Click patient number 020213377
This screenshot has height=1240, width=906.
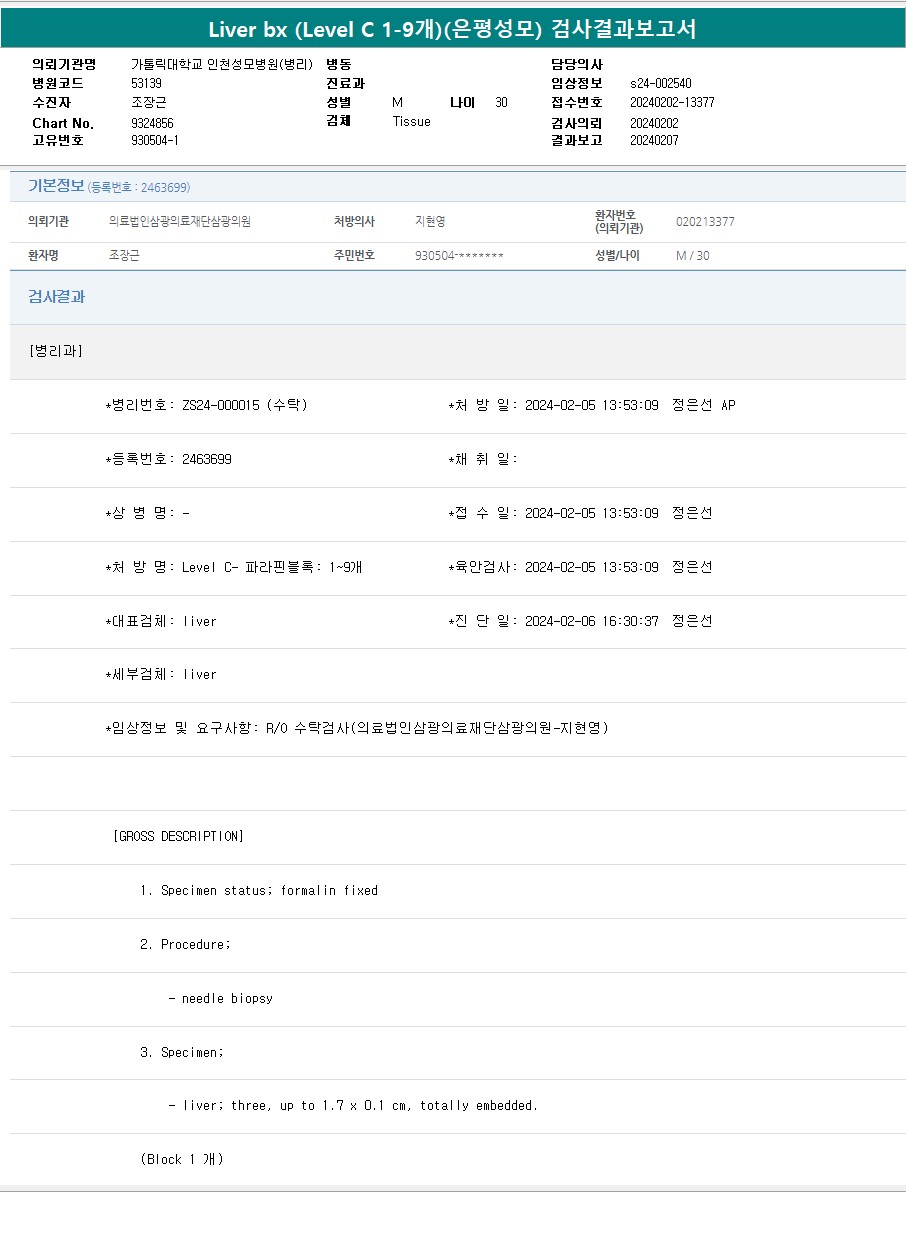(705, 222)
